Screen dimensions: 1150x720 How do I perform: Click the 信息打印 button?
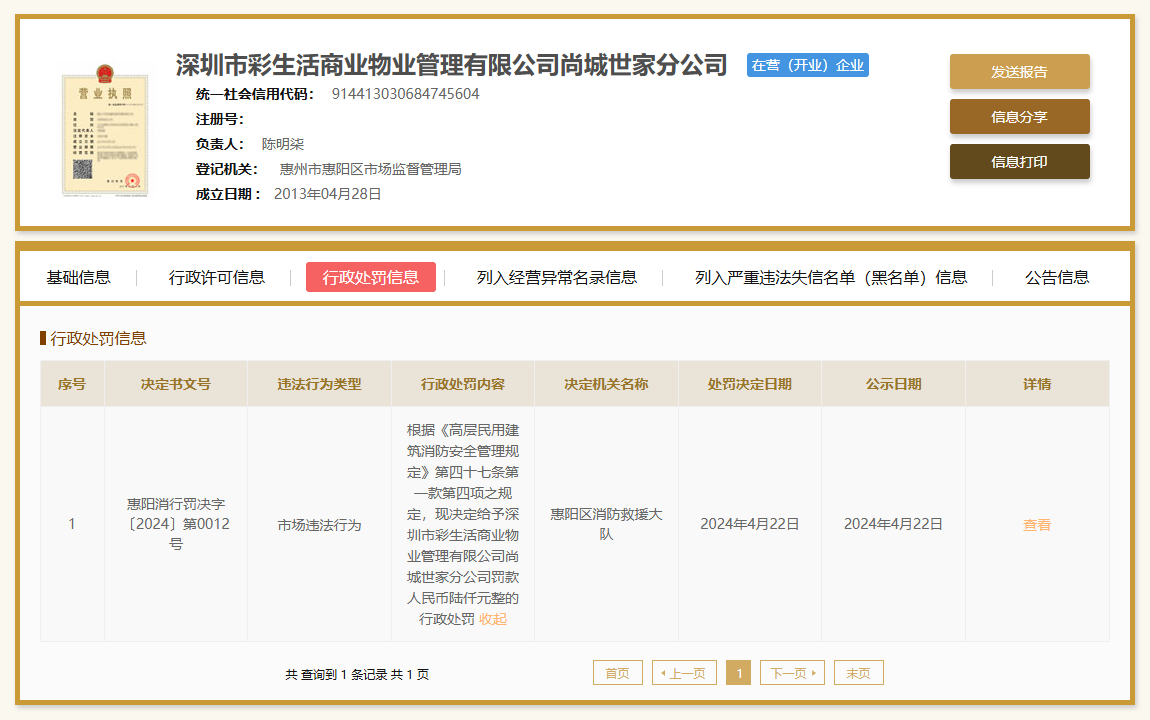(x=1019, y=162)
